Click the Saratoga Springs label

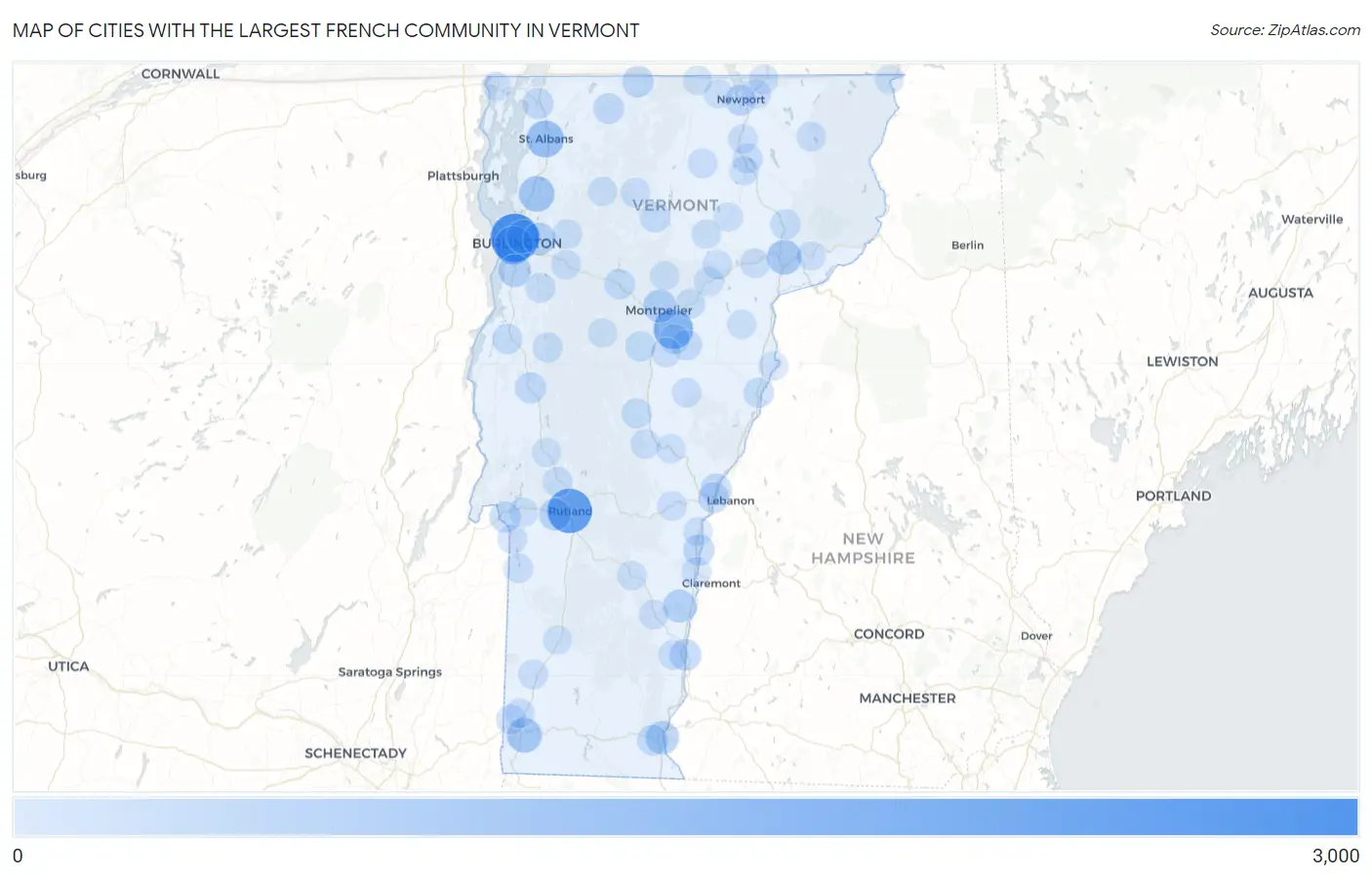(389, 672)
